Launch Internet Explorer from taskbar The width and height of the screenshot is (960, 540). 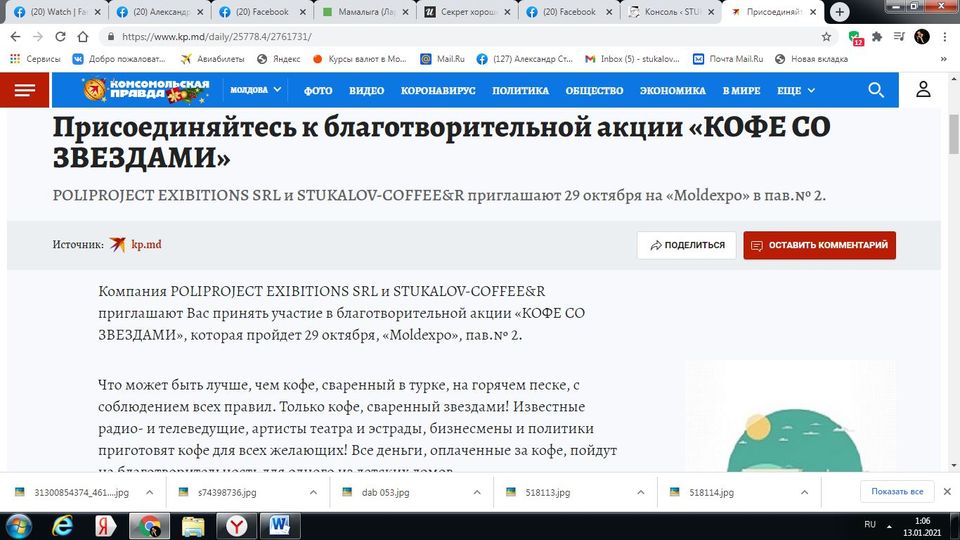pos(62,526)
